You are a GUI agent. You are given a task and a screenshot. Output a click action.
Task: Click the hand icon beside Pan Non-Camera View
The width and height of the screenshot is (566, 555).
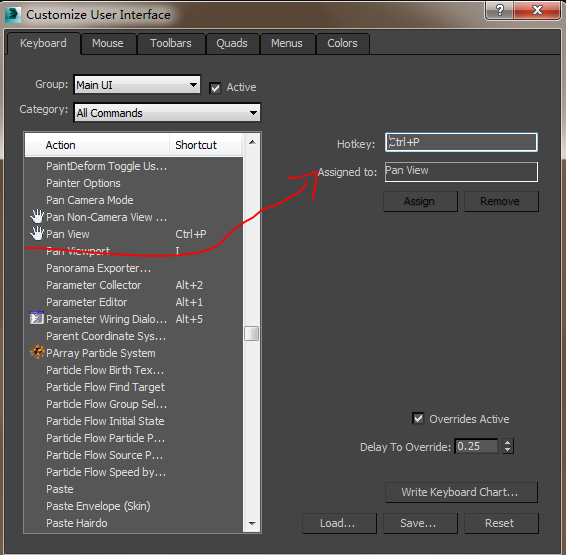37,217
